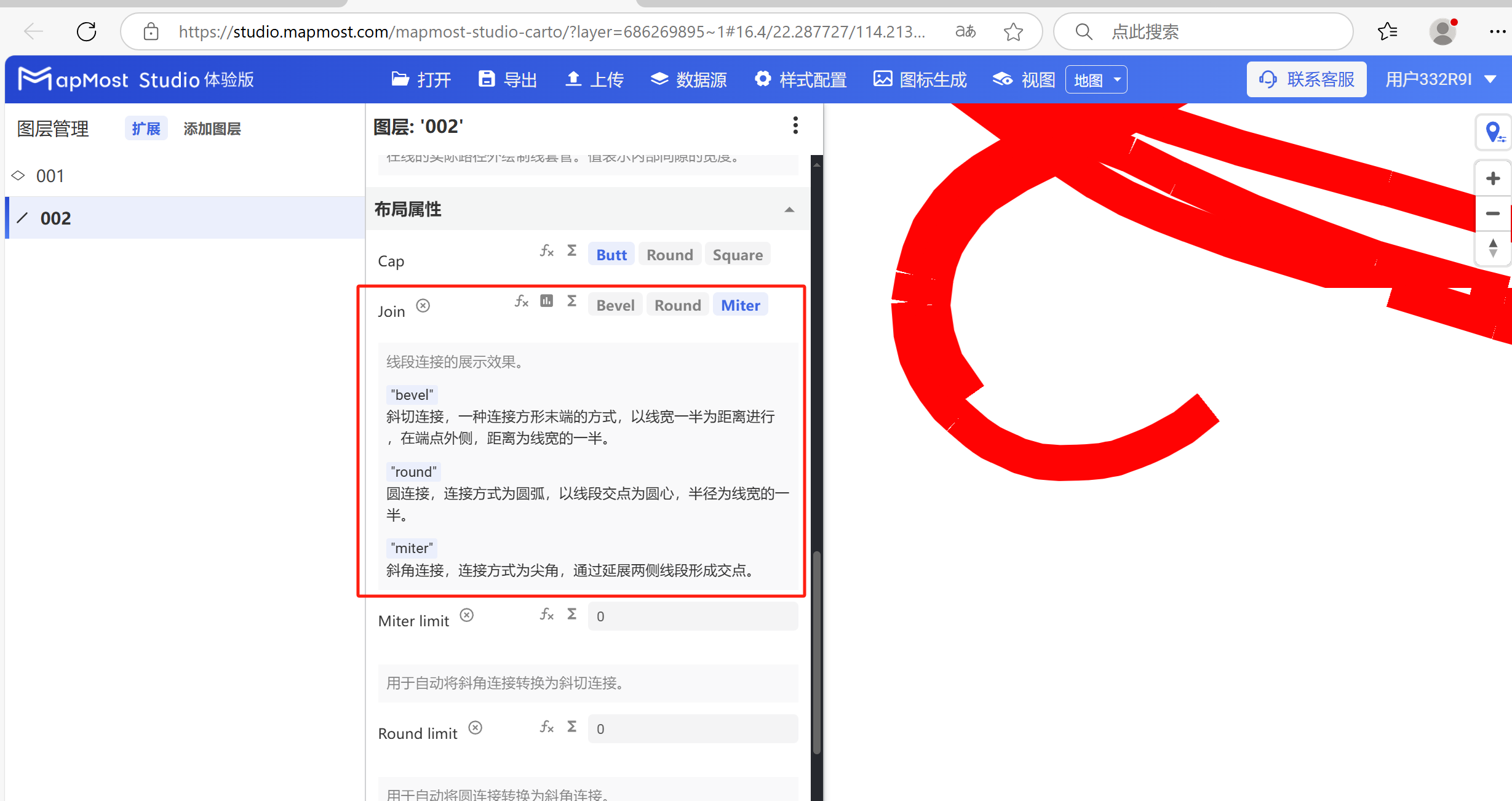Click the 联系客服 customer service button
The height and width of the screenshot is (801, 1512).
point(1306,79)
